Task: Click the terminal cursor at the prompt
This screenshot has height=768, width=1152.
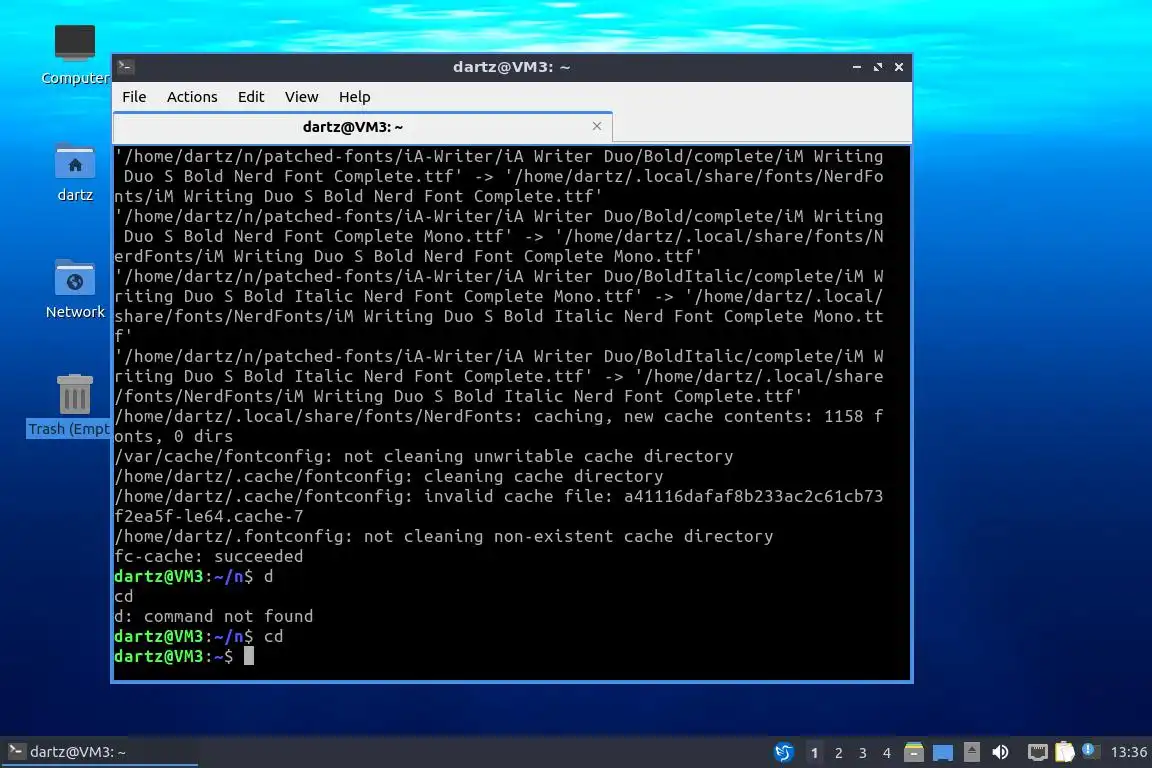Action: coord(249,656)
